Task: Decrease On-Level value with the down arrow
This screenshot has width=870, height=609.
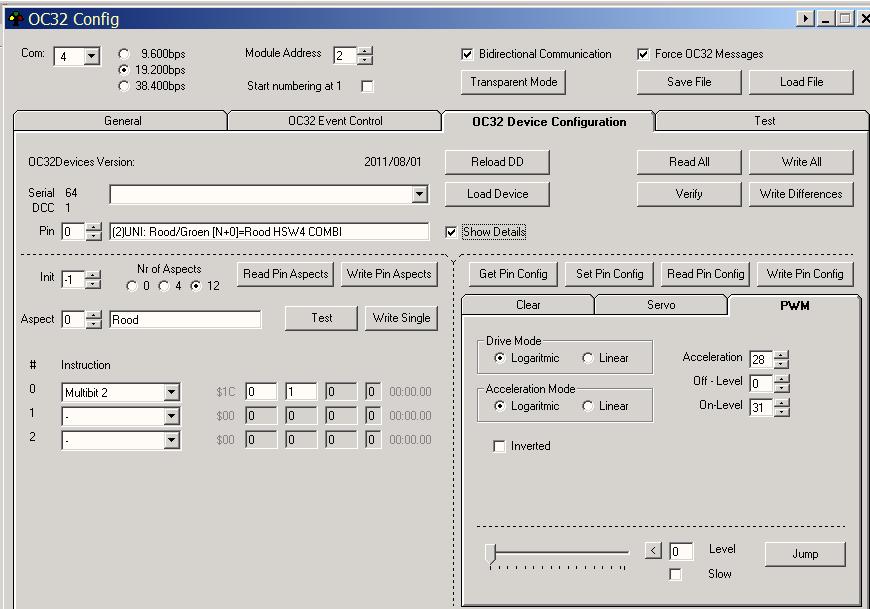Action: tap(782, 412)
